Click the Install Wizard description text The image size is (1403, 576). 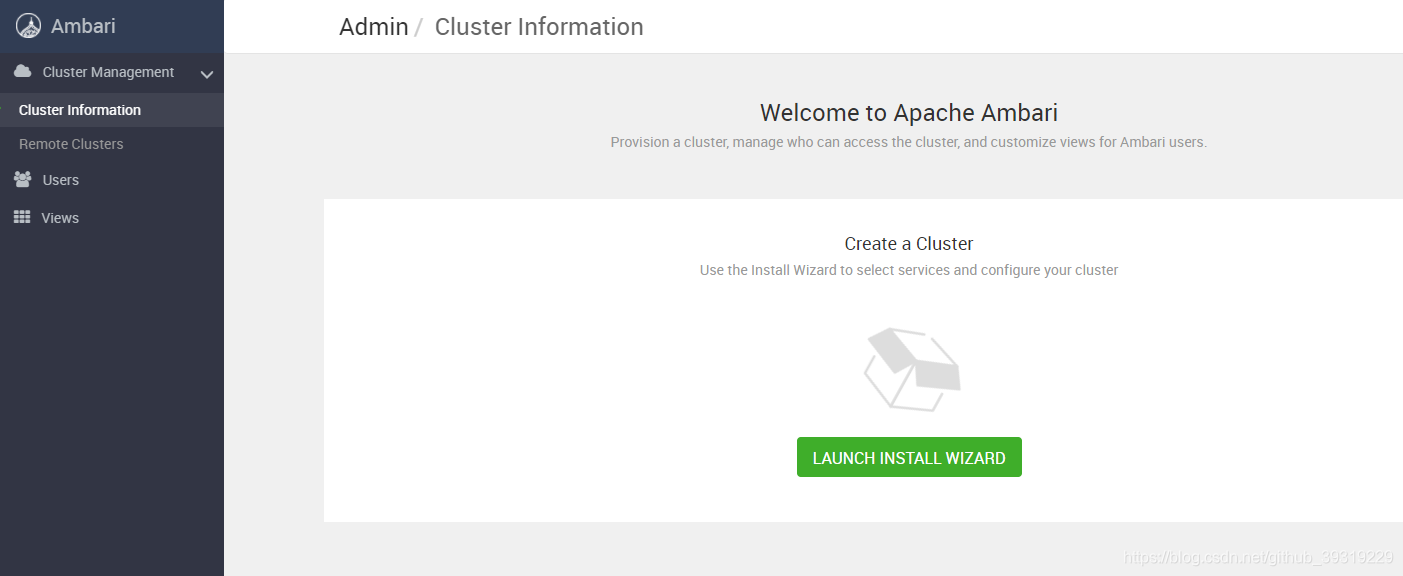point(909,270)
